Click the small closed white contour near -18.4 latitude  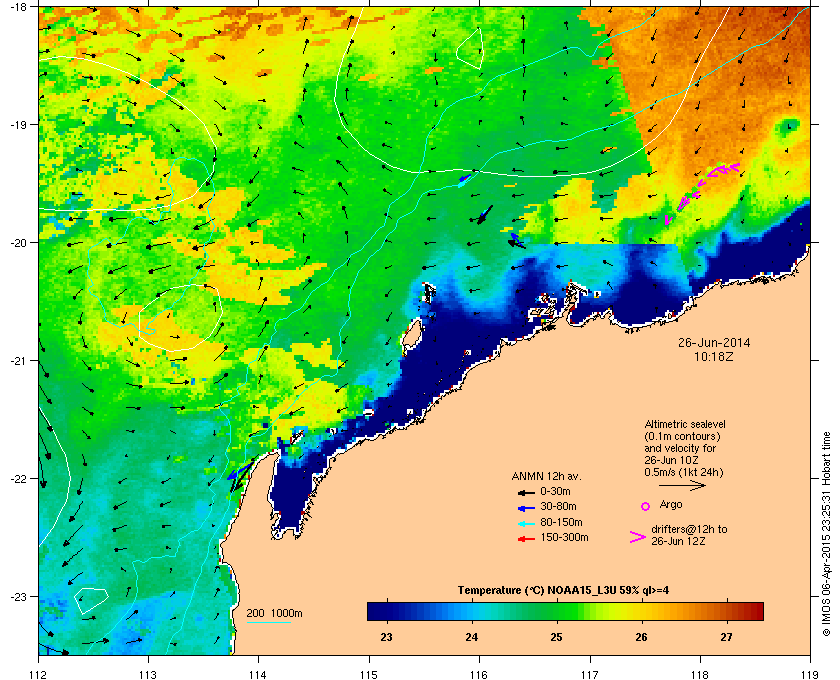click(470, 48)
